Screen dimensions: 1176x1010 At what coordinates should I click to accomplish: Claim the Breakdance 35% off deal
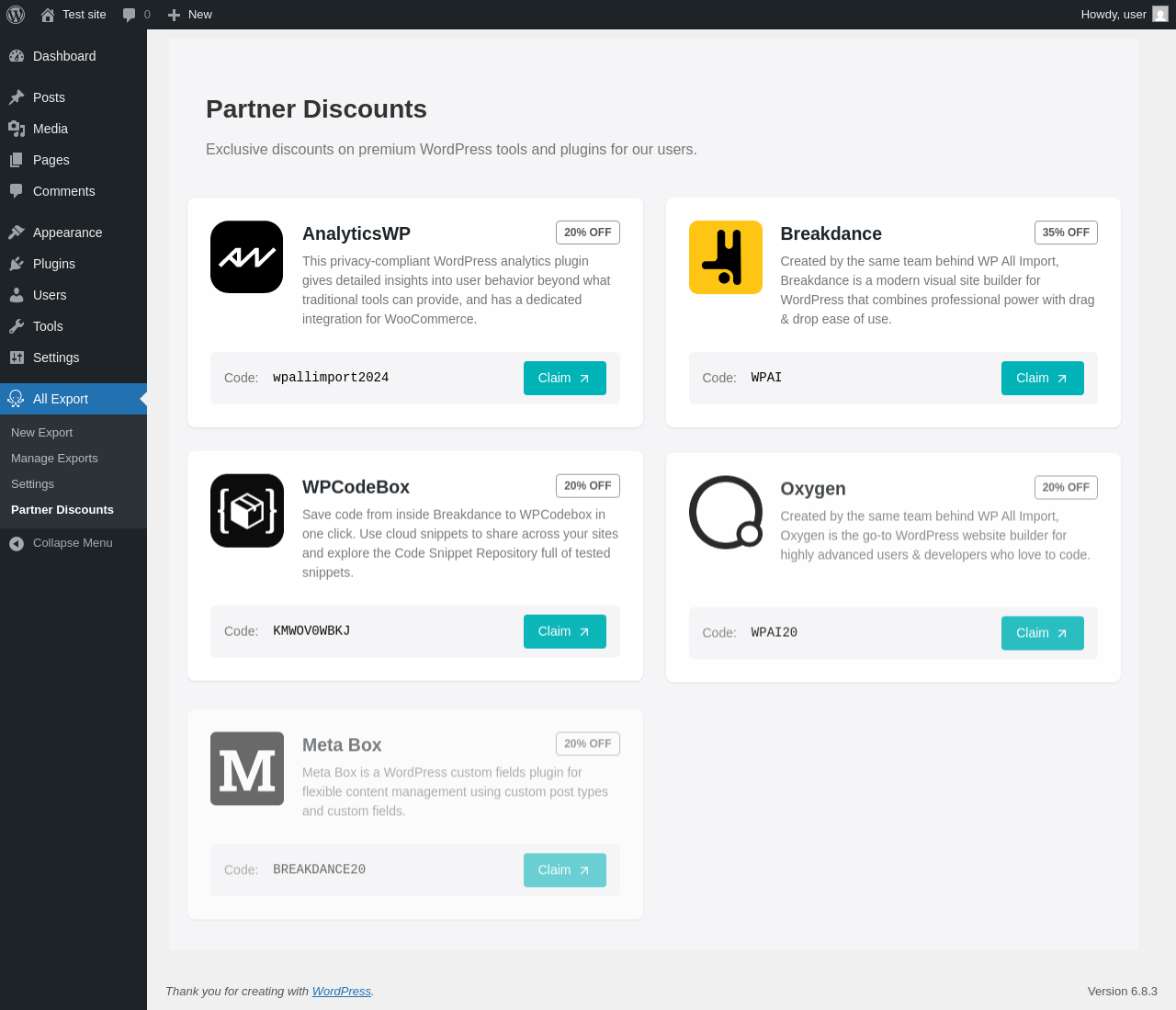[1042, 379]
